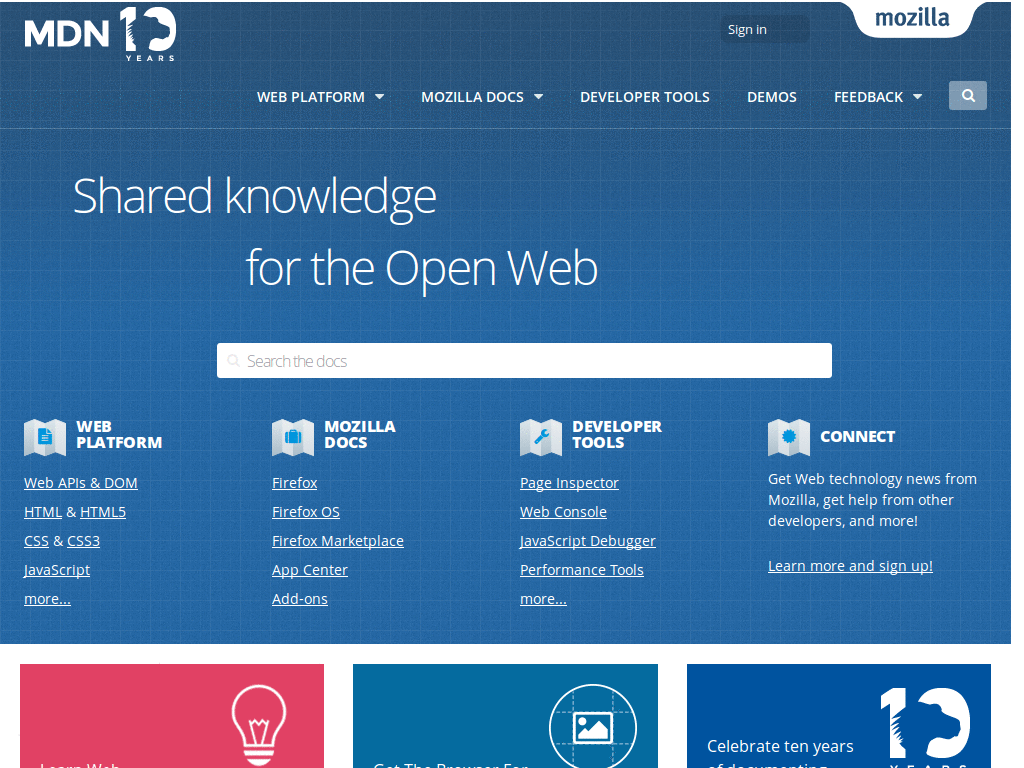Open the CSS link
Viewport: 1024px width, 768px height.
click(37, 541)
